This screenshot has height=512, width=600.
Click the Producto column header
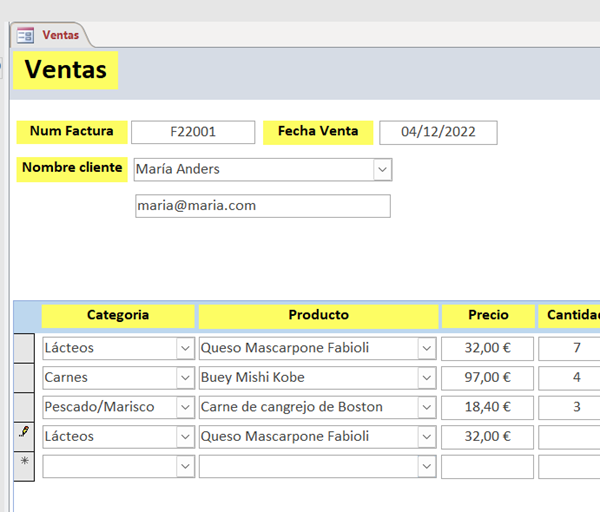click(x=318, y=316)
